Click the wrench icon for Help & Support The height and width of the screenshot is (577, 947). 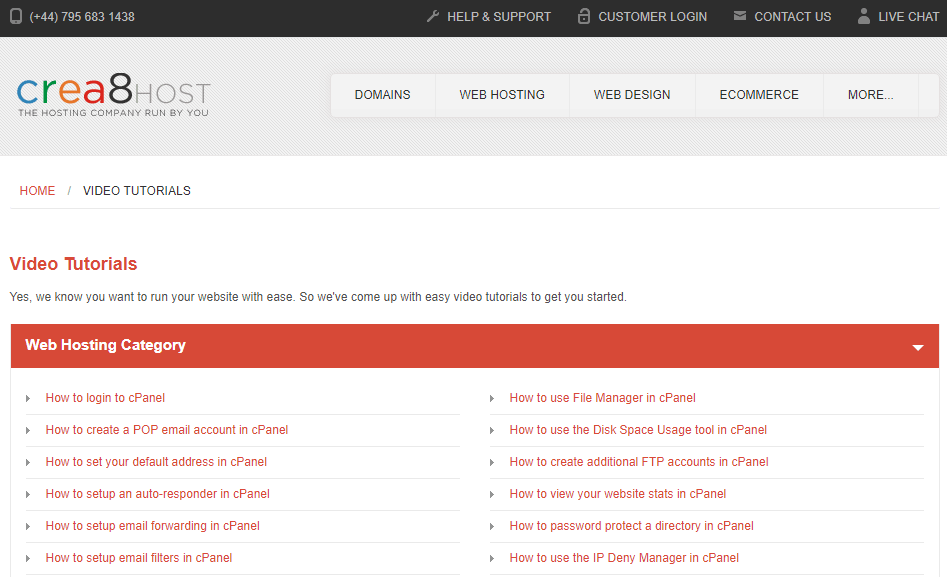pyautogui.click(x=432, y=16)
